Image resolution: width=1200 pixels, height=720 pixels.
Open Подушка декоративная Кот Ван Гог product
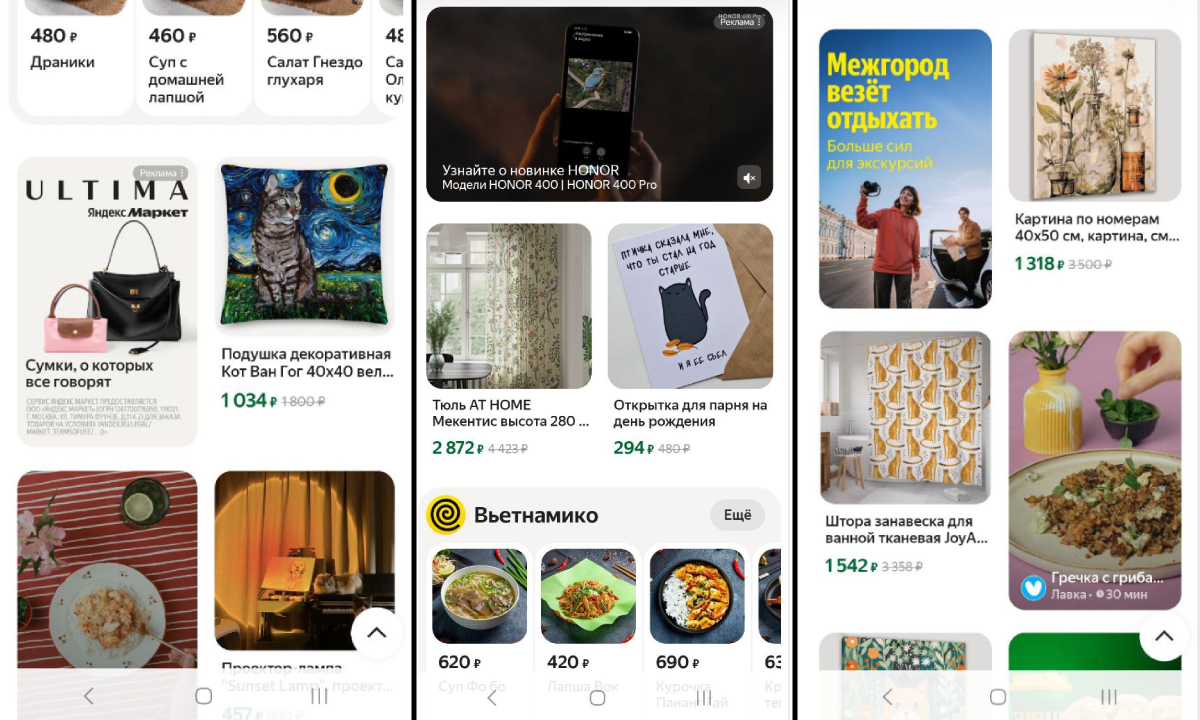[x=305, y=283]
